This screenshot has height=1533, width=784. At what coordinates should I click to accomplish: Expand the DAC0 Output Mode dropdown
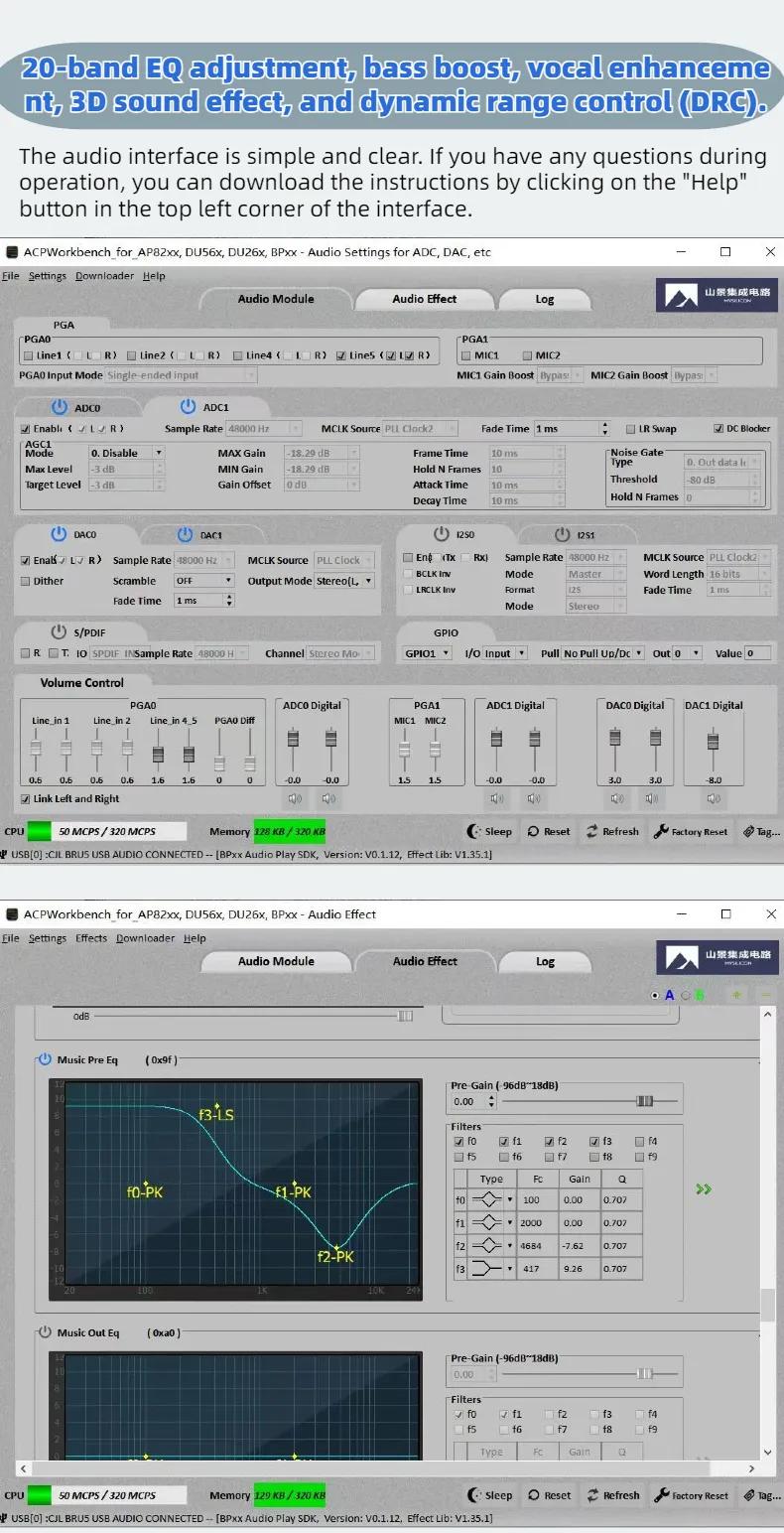point(343,581)
